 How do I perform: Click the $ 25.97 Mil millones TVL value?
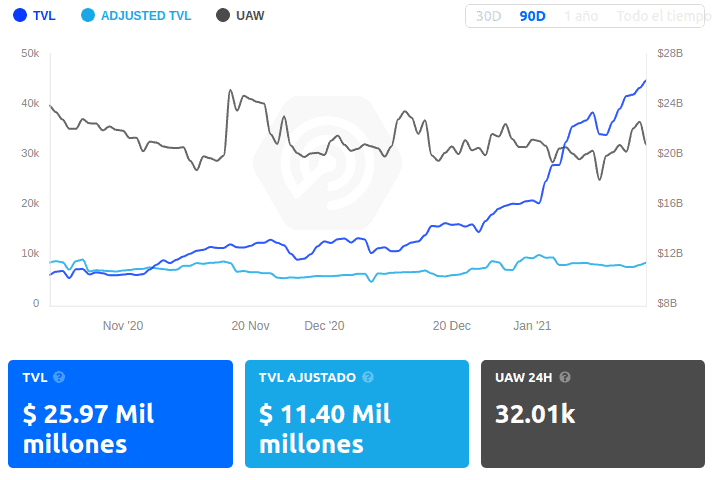point(88,428)
